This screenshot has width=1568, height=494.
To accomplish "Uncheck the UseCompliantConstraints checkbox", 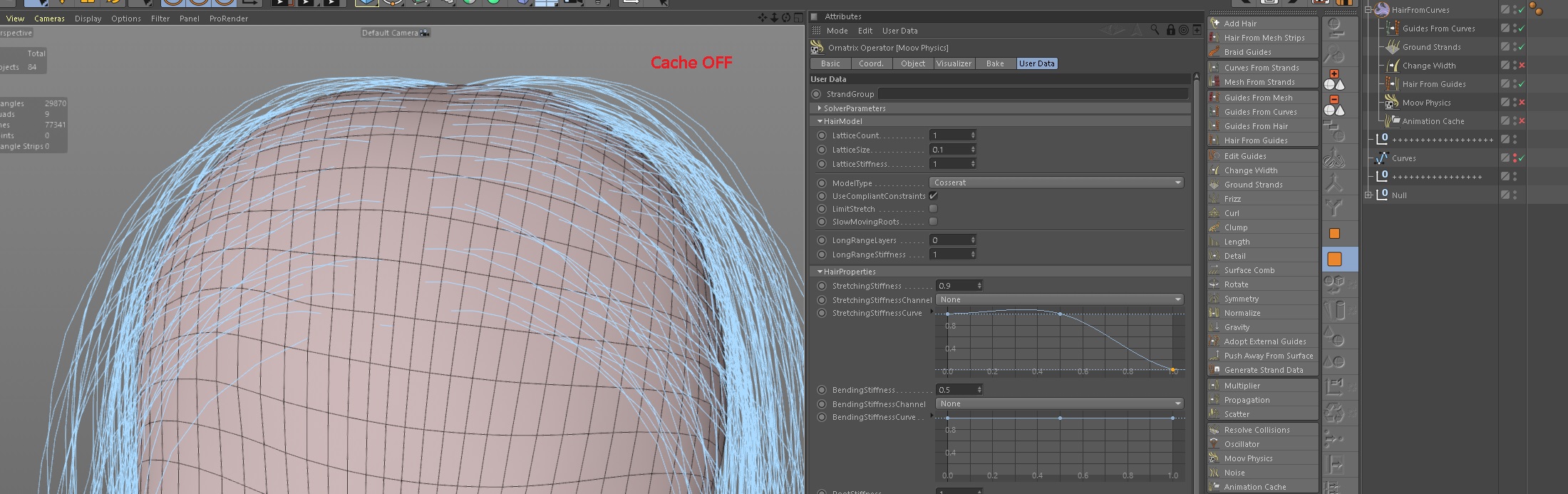I will pyautogui.click(x=933, y=196).
